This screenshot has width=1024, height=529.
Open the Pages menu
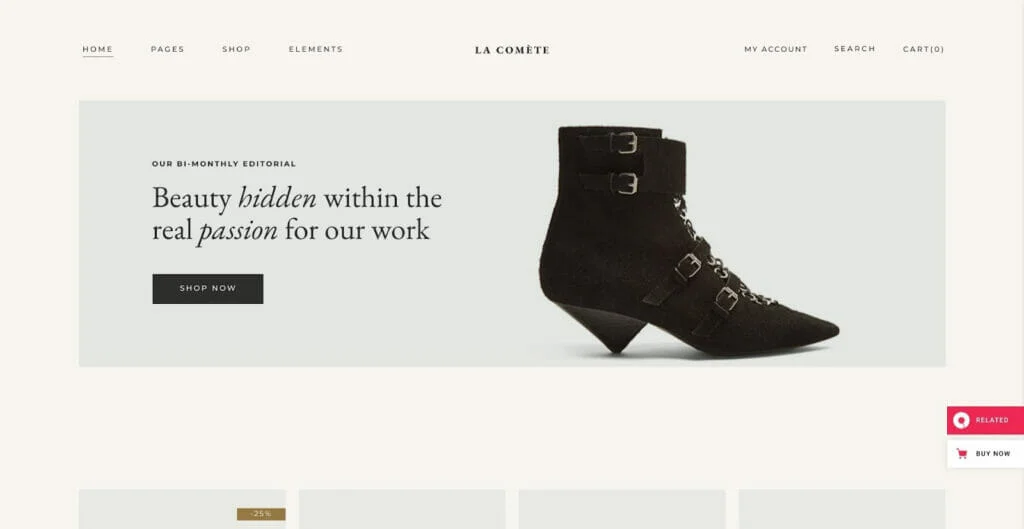point(168,49)
